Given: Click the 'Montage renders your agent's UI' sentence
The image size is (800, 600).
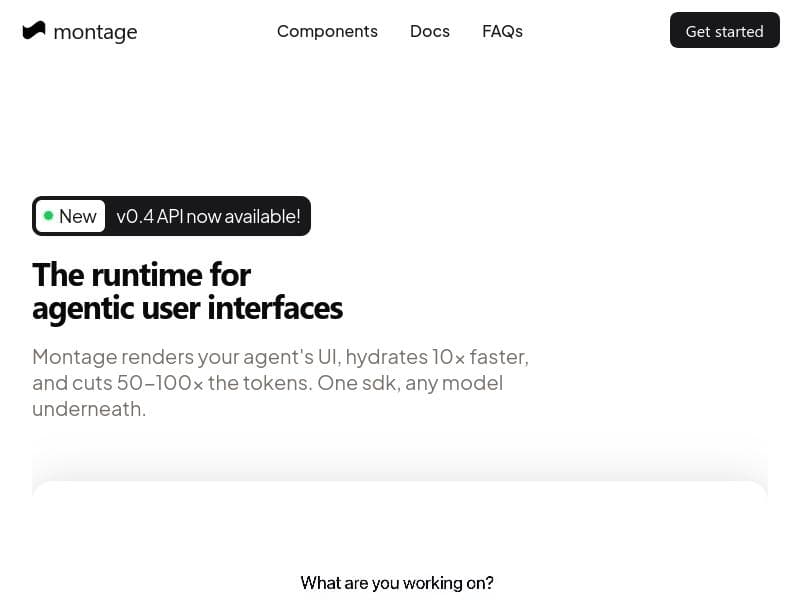Looking at the screenshot, I should click(x=186, y=357).
